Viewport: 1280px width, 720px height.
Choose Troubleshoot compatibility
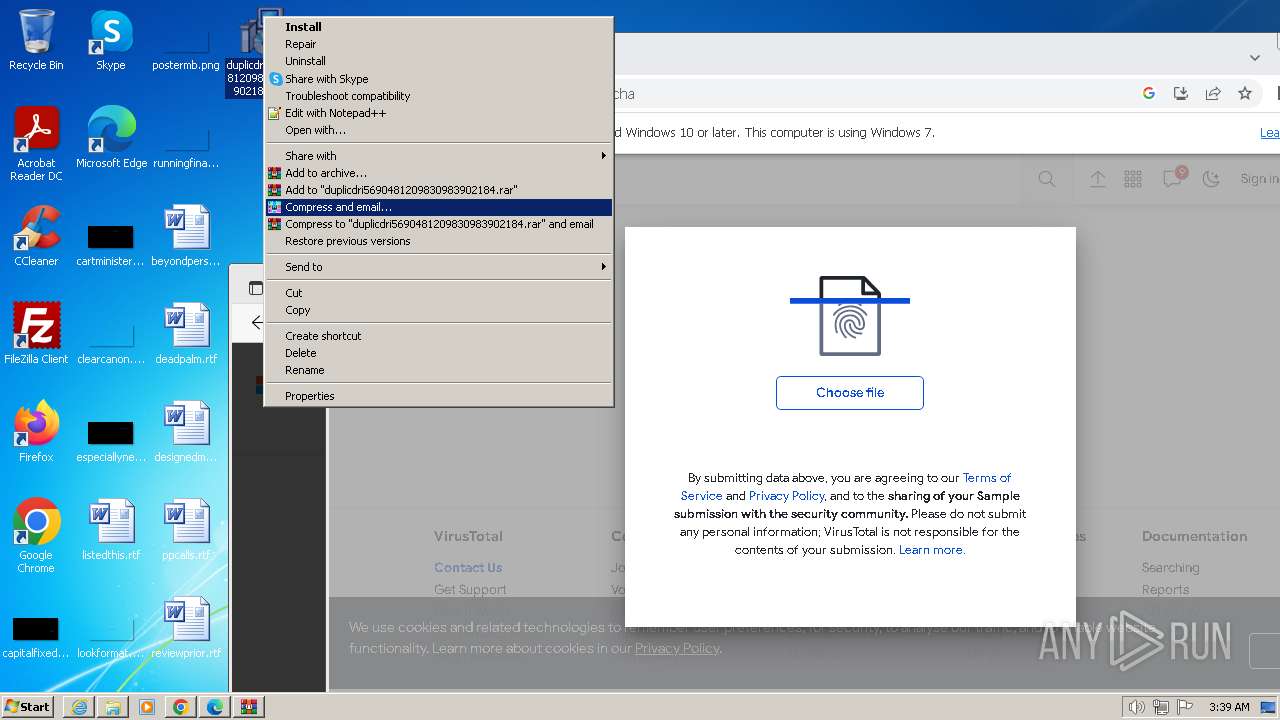[x=438, y=96]
